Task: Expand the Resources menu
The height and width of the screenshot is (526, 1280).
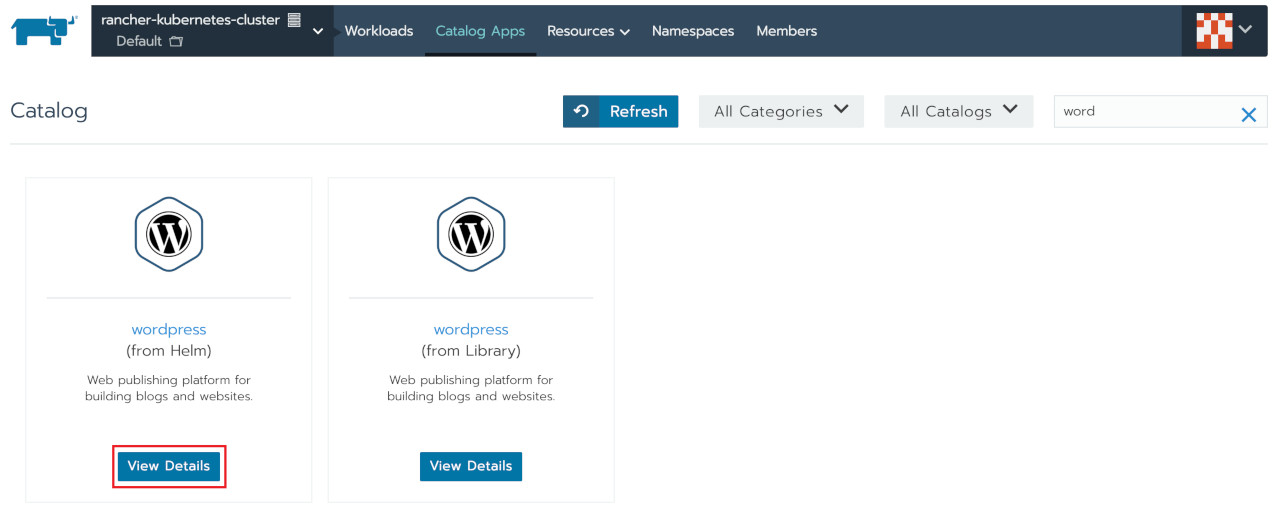Action: 588,31
